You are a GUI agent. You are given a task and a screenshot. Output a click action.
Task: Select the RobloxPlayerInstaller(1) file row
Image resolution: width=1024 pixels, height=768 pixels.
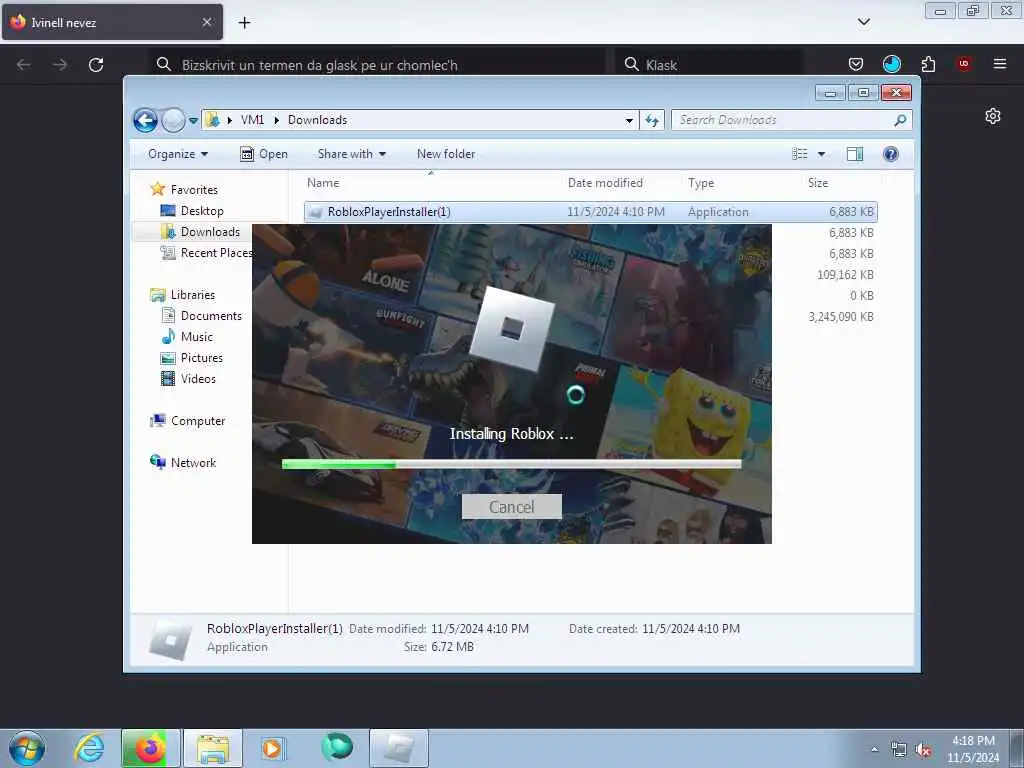tap(590, 212)
